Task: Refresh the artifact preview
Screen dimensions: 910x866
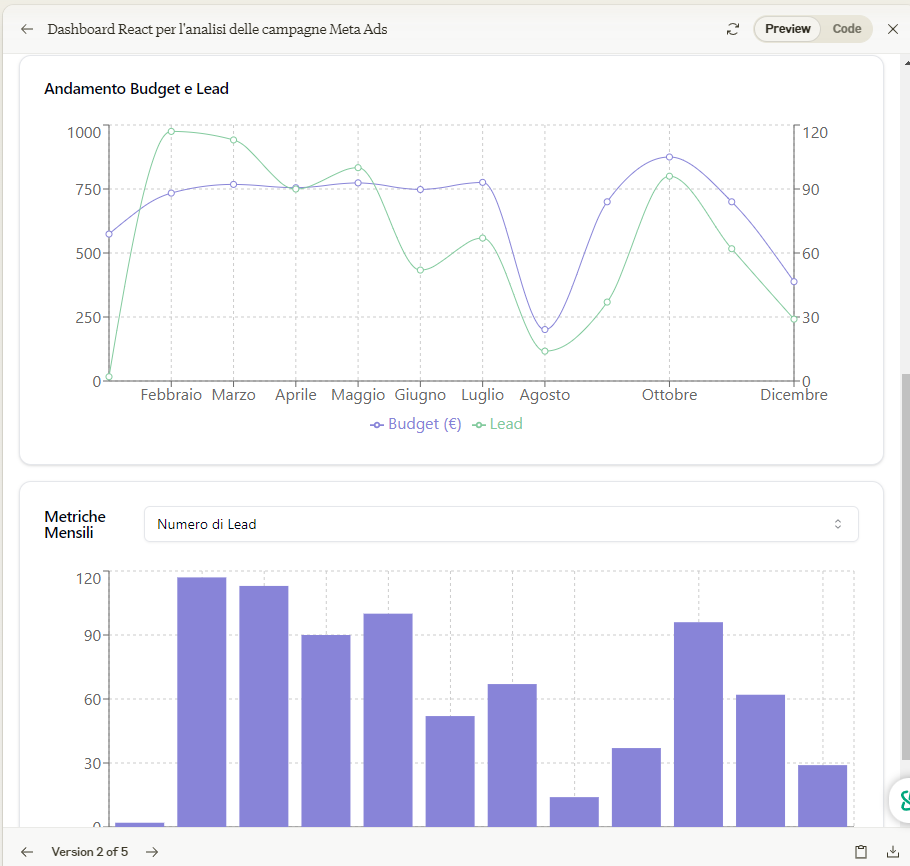Action: pyautogui.click(x=733, y=29)
